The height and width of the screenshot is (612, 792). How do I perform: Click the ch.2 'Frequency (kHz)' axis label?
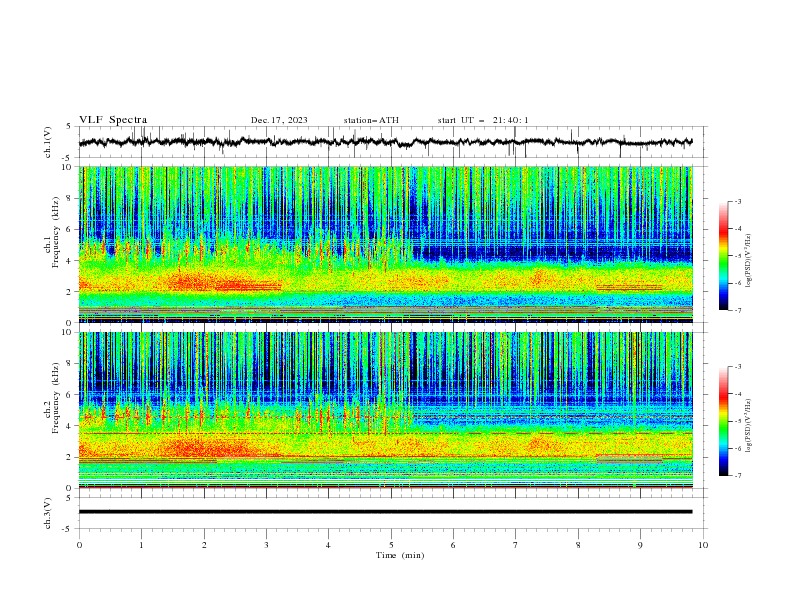pos(56,398)
